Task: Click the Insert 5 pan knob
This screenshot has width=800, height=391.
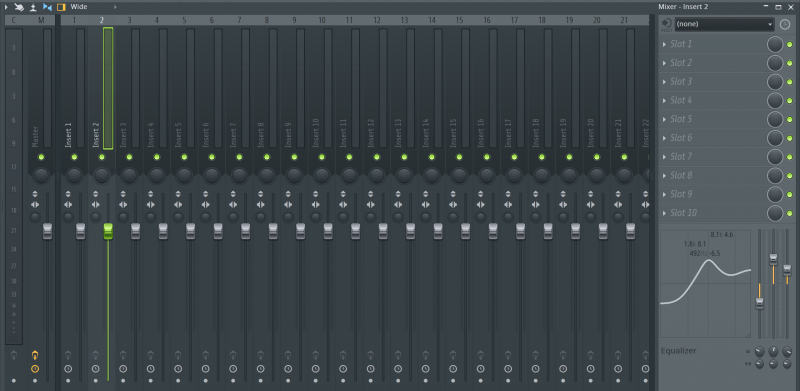Action: pos(184,176)
